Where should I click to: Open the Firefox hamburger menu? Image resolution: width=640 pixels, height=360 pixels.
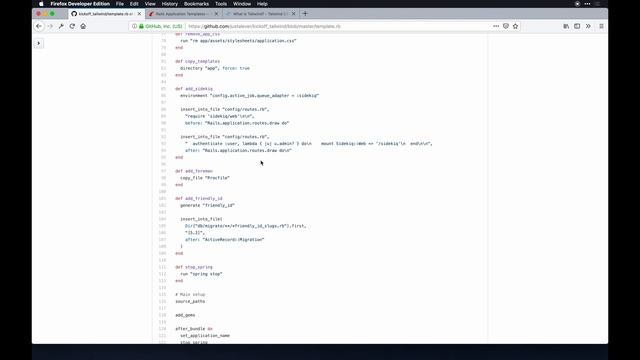[601, 26]
